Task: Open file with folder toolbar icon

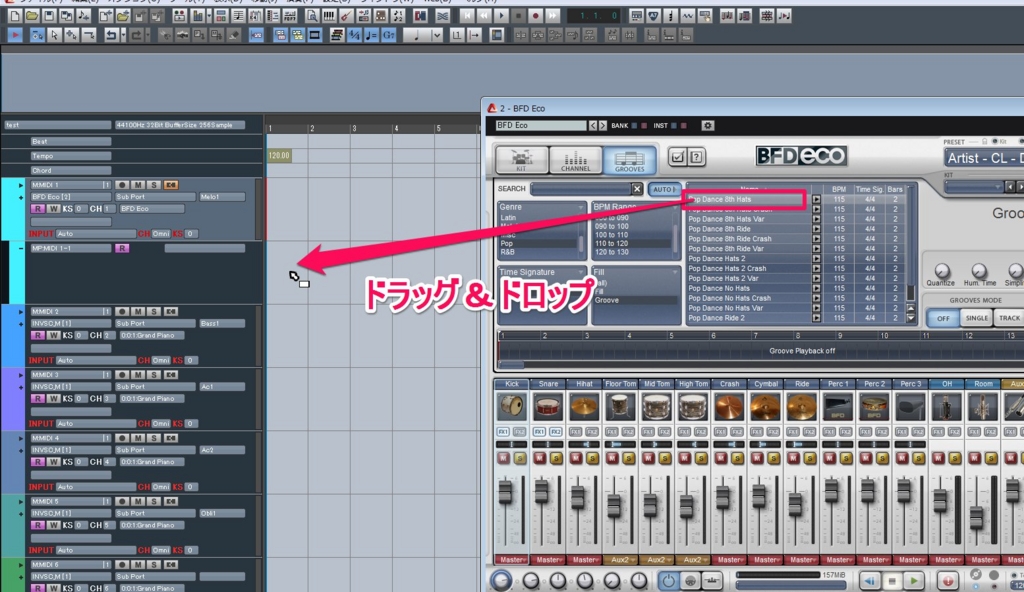Action: click(31, 16)
